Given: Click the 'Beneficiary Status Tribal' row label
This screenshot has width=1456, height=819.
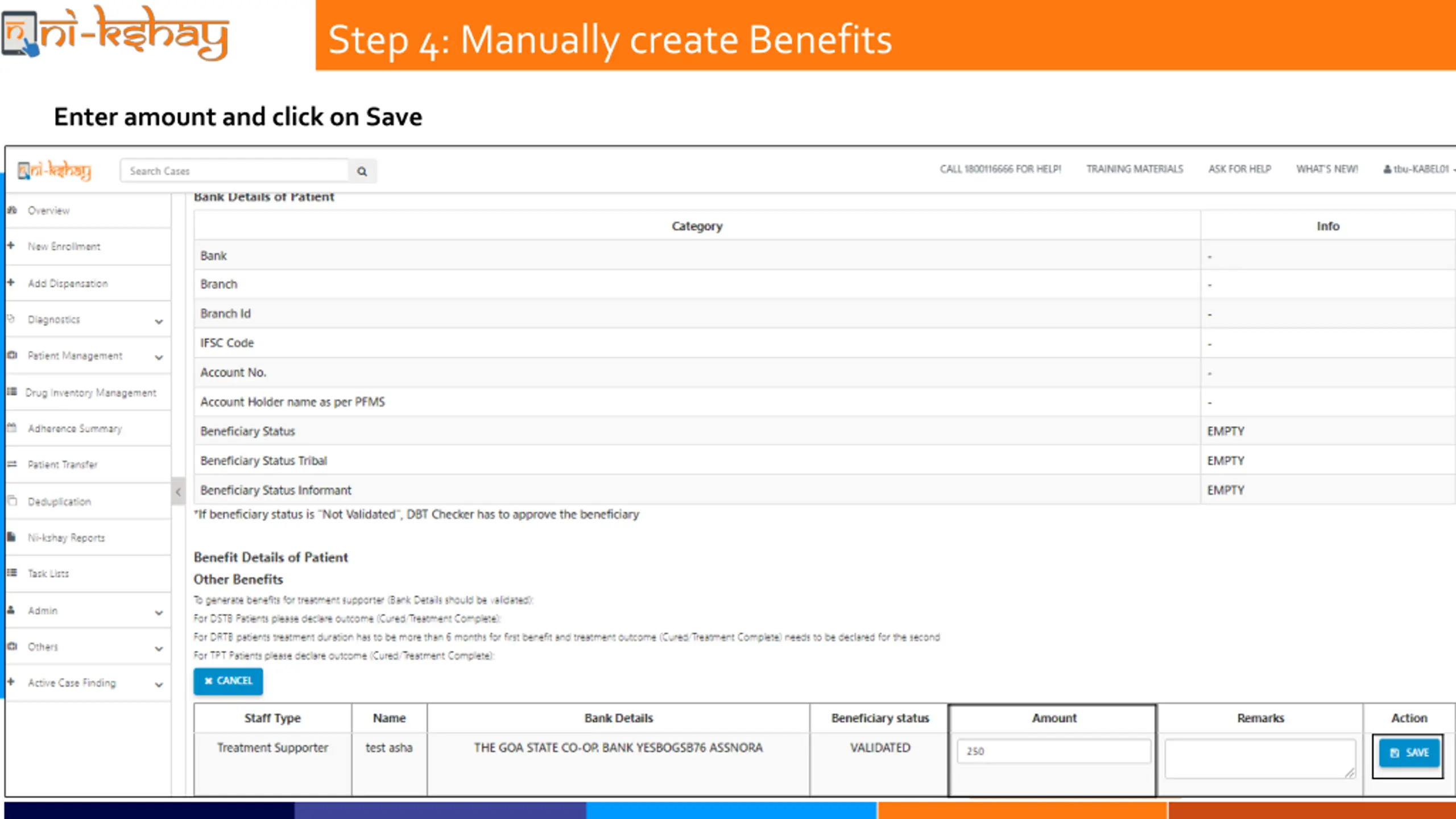Looking at the screenshot, I should 263,461.
